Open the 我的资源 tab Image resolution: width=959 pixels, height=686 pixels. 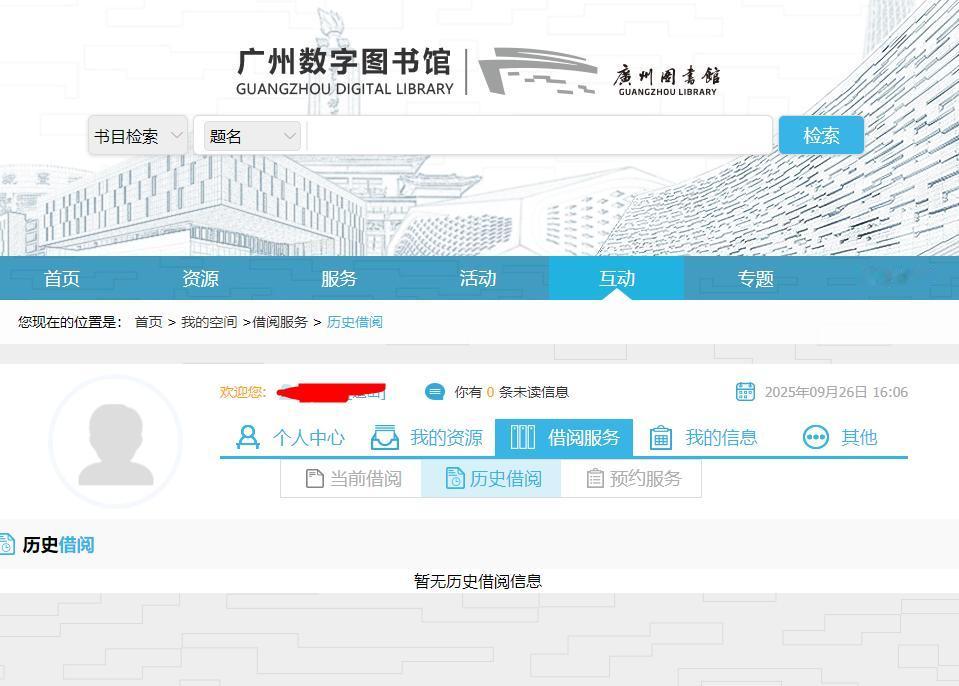pyautogui.click(x=427, y=438)
